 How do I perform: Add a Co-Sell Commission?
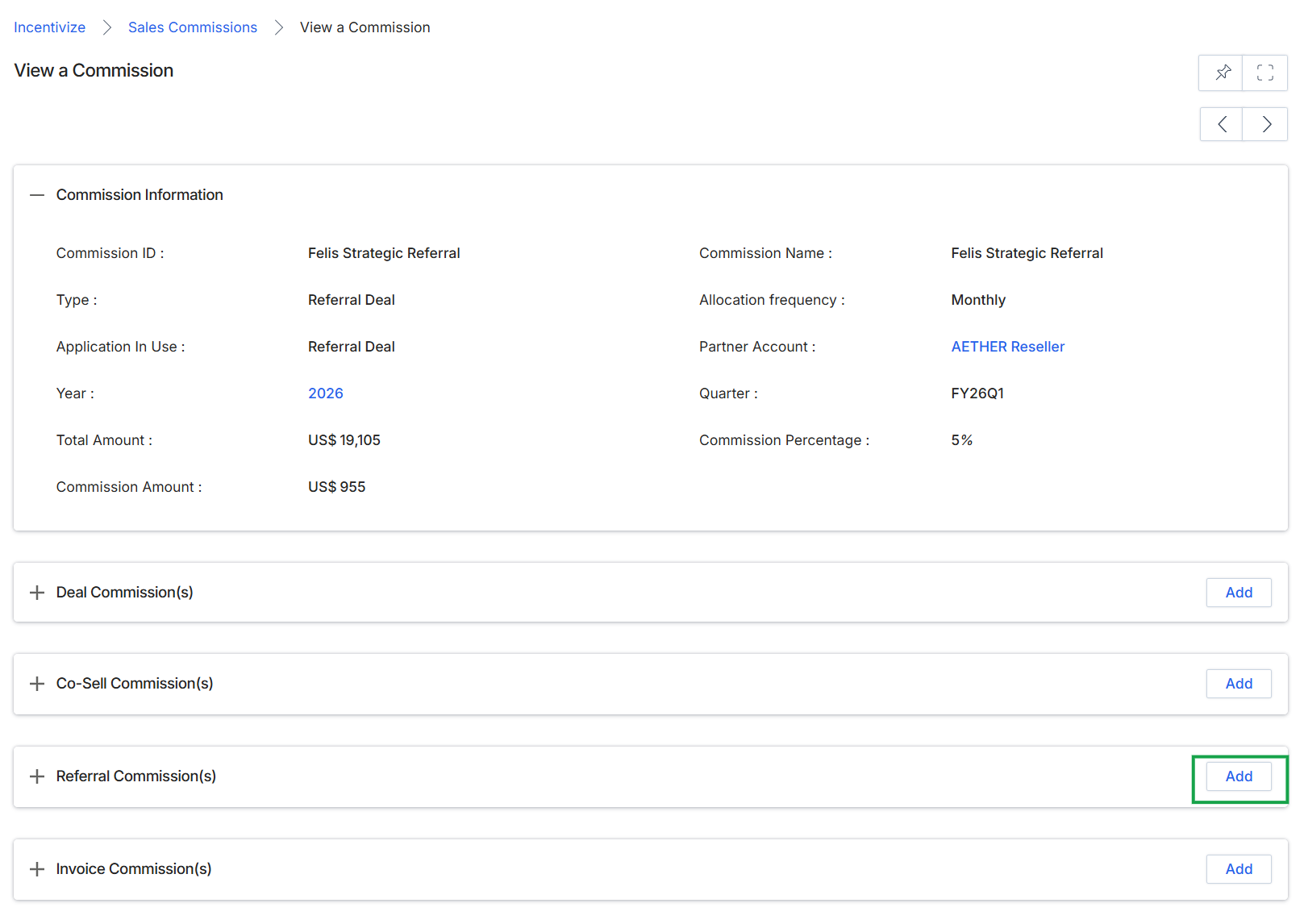[1239, 684]
